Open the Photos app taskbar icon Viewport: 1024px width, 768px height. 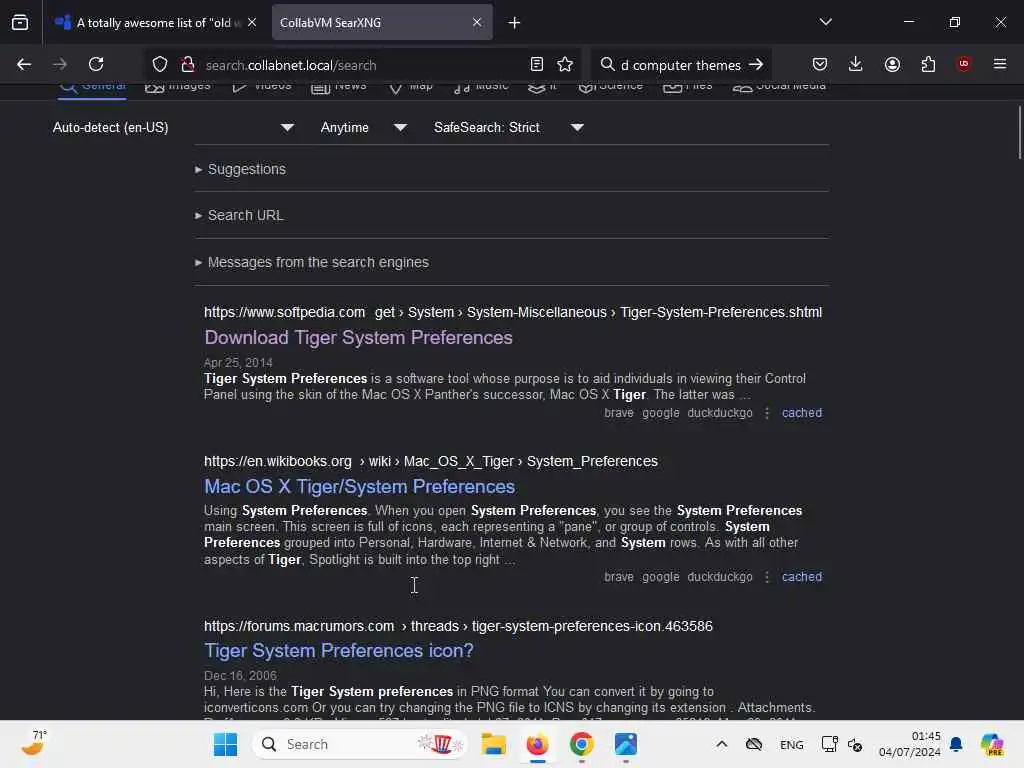625,744
